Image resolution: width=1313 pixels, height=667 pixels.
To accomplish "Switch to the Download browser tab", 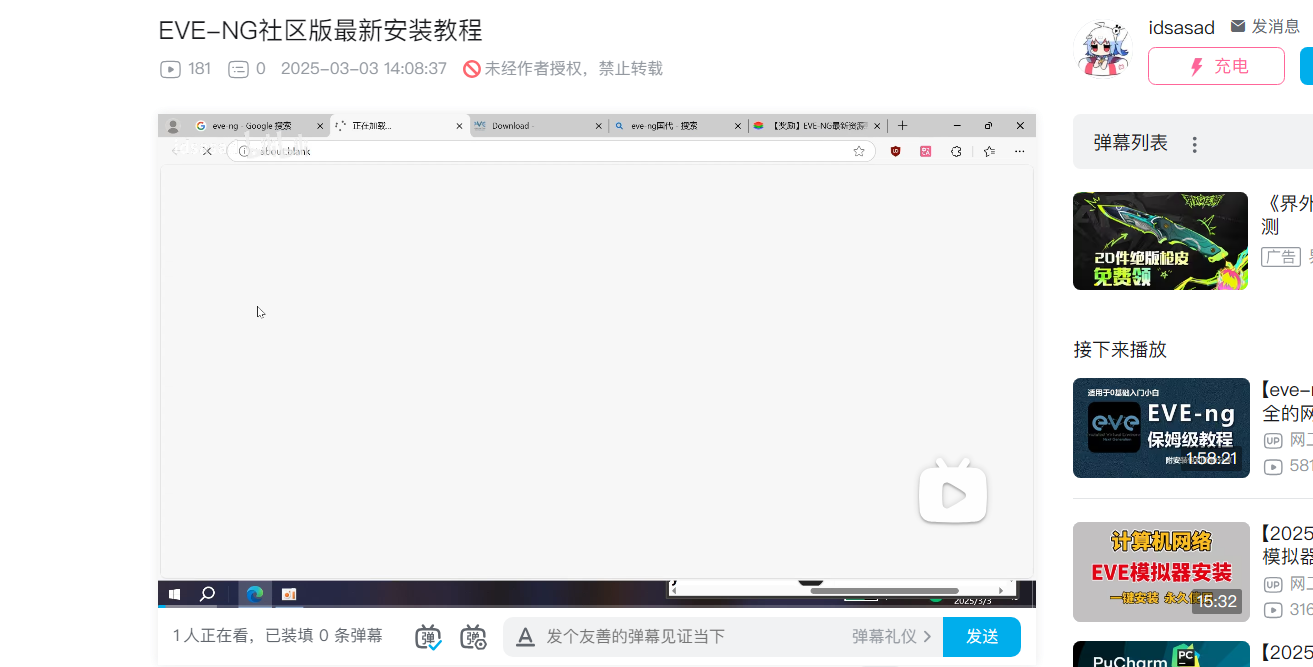I will (539, 126).
